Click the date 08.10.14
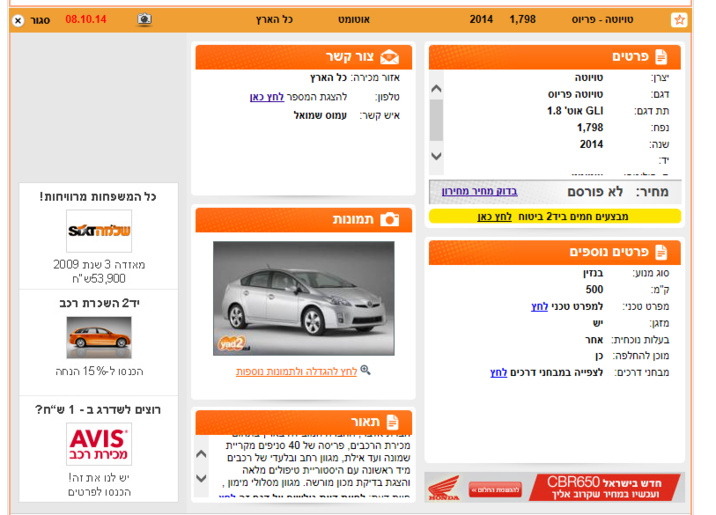The image size is (716, 515). (86, 19)
